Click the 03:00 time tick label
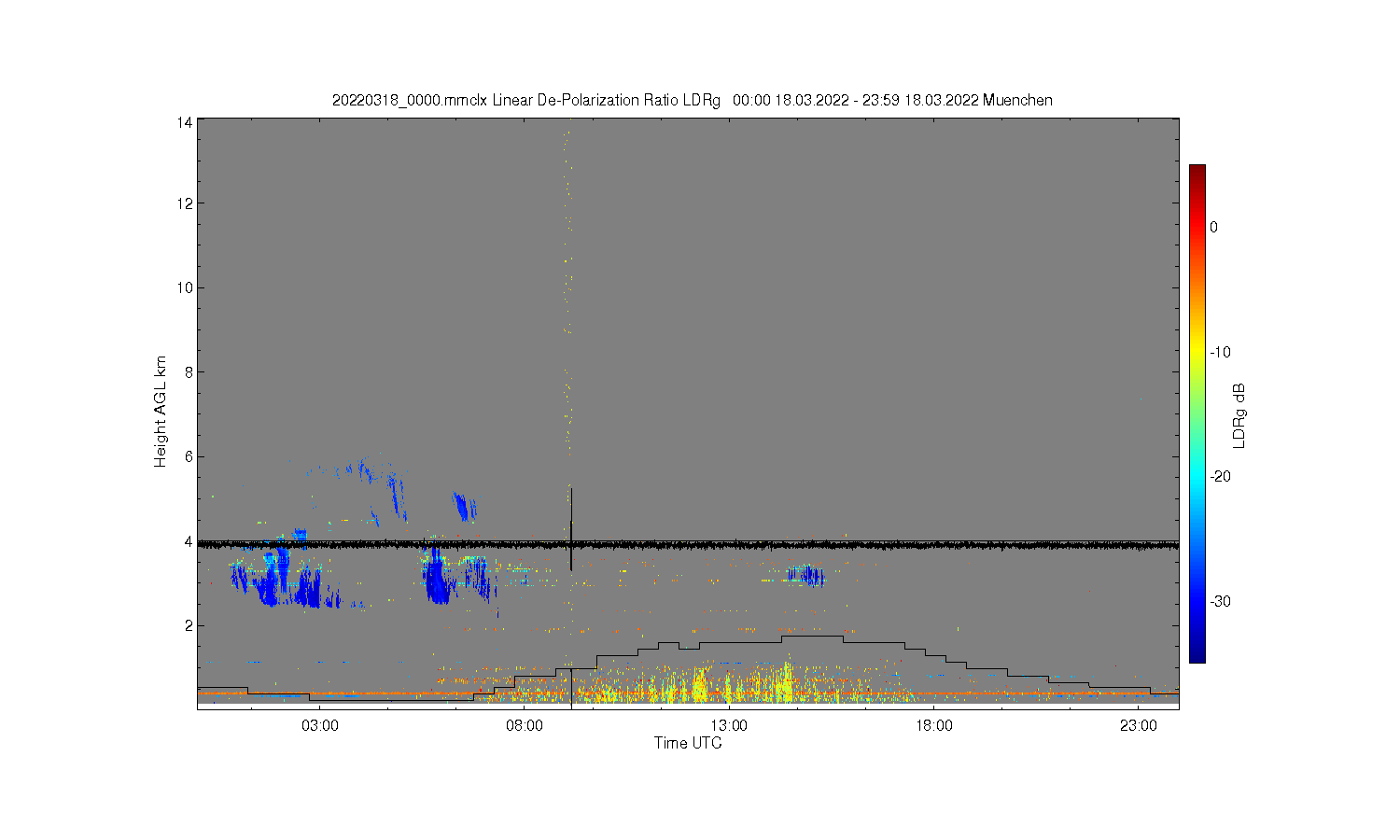1400x840 pixels. pos(320,726)
